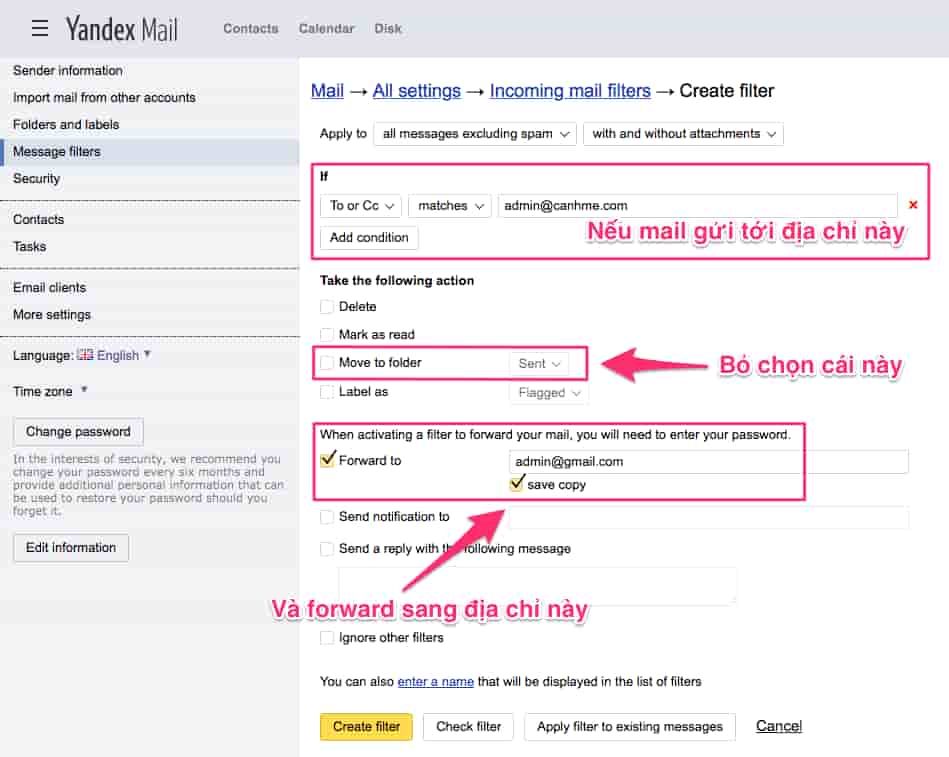Screen dimensions: 949x757
Task: Go to Folders and labels settings
Action: point(66,125)
